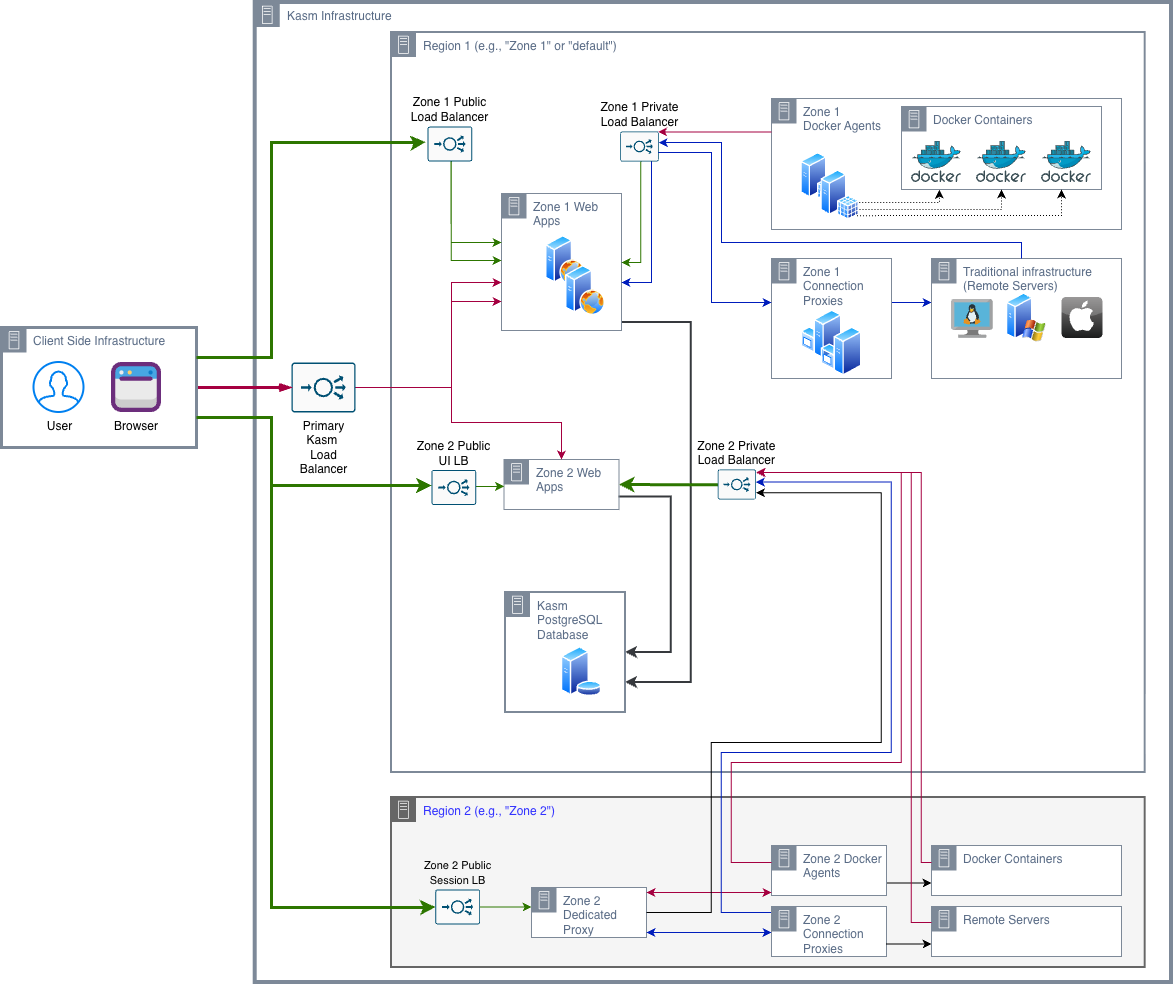Select the Zone 2 Public Session LB icon
The width and height of the screenshot is (1174, 984).
(457, 907)
